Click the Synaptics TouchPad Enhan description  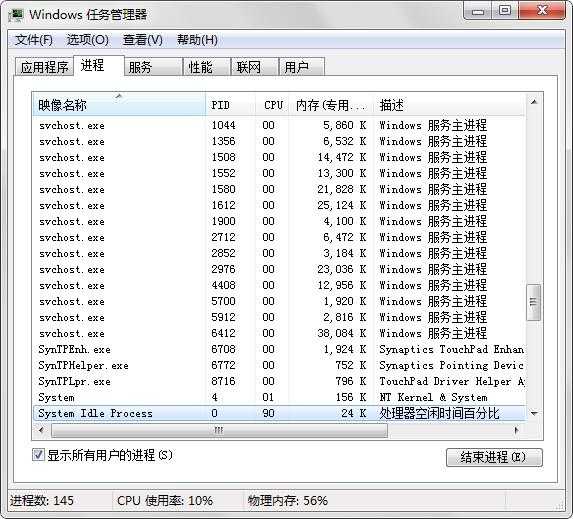tap(452, 349)
